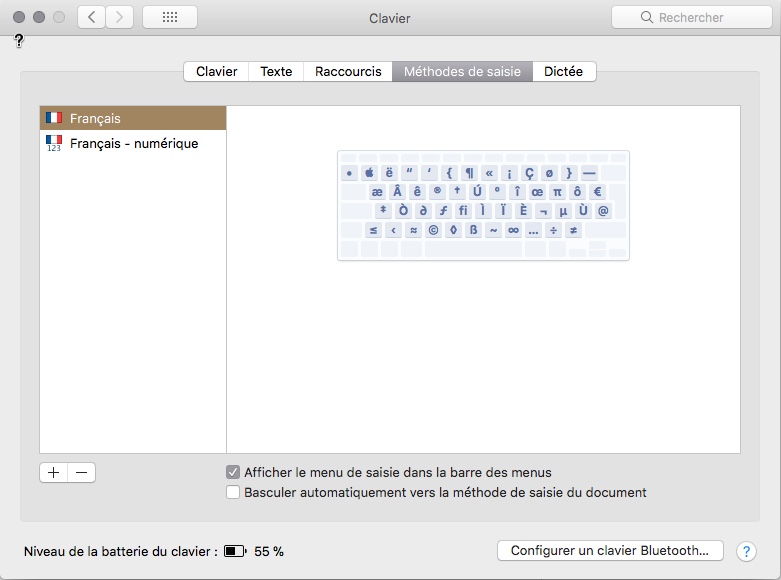Click Configurer un clavier Bluetooth button
The width and height of the screenshot is (781, 580).
(x=610, y=551)
